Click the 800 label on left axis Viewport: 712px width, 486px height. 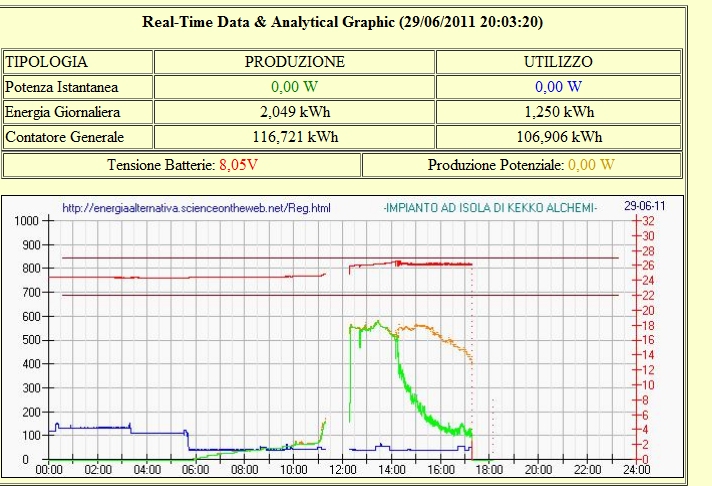click(x=31, y=268)
